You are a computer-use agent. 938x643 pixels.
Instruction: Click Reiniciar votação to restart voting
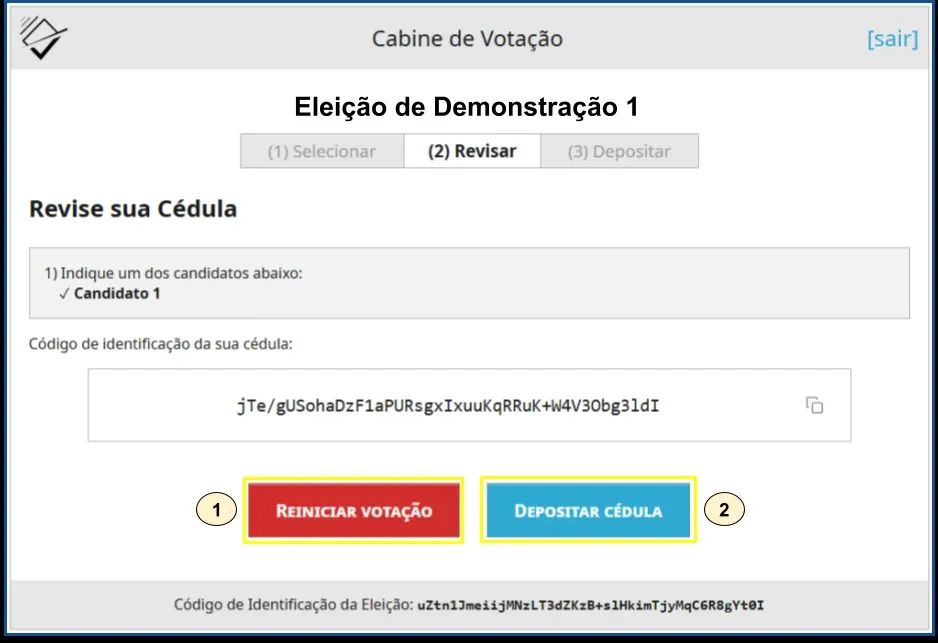click(x=354, y=510)
